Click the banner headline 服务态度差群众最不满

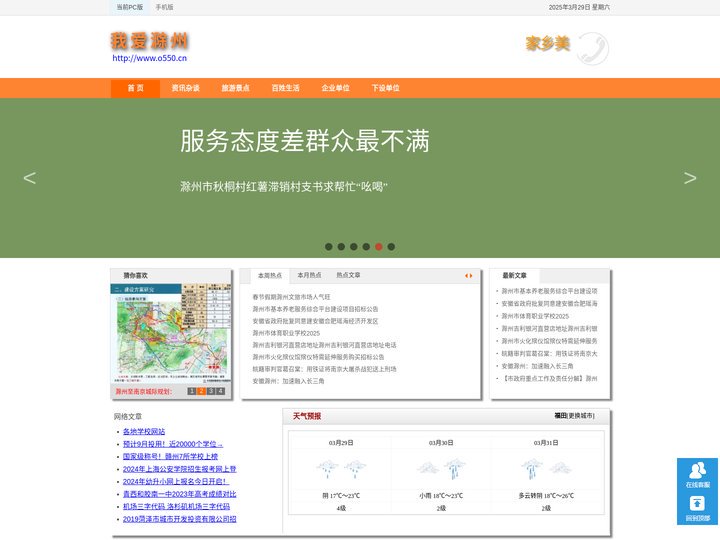[x=305, y=141]
